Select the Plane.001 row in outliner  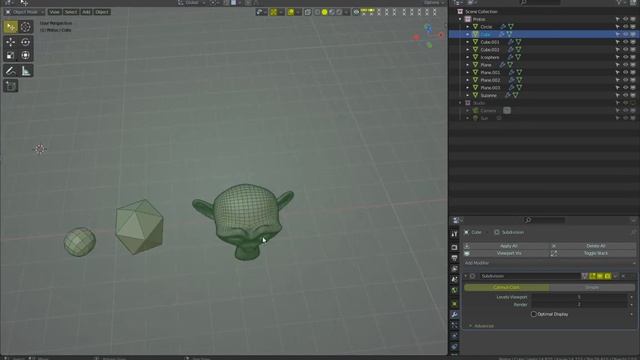[544, 73]
